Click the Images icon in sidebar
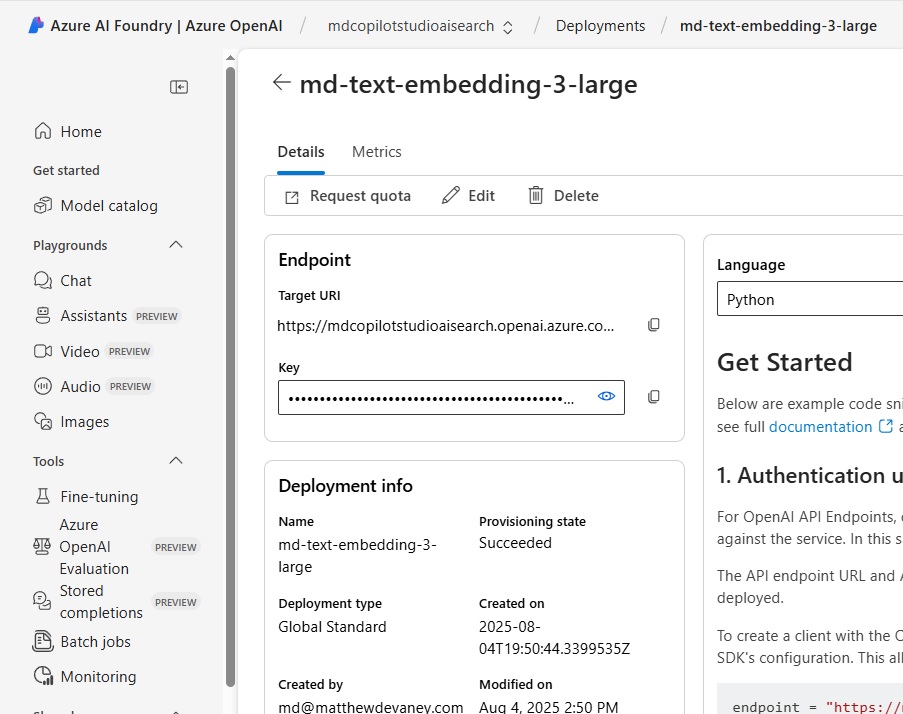This screenshot has height=714, width=903. [43, 421]
